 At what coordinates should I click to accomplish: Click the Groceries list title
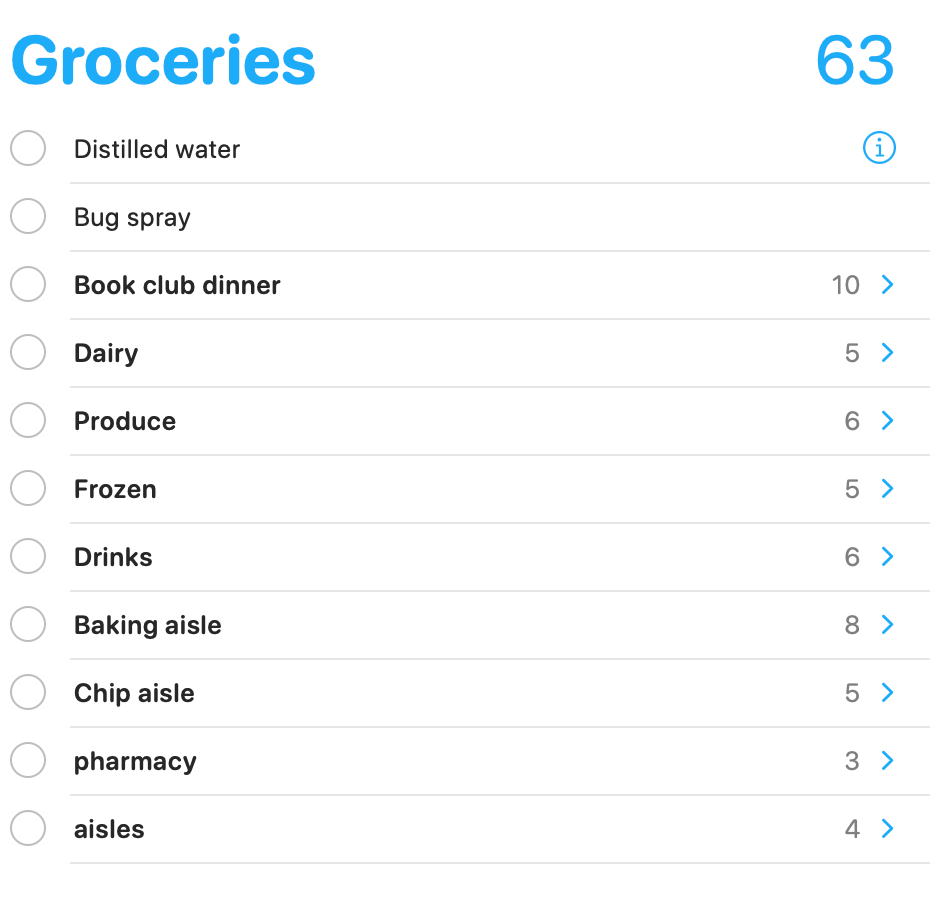(163, 62)
